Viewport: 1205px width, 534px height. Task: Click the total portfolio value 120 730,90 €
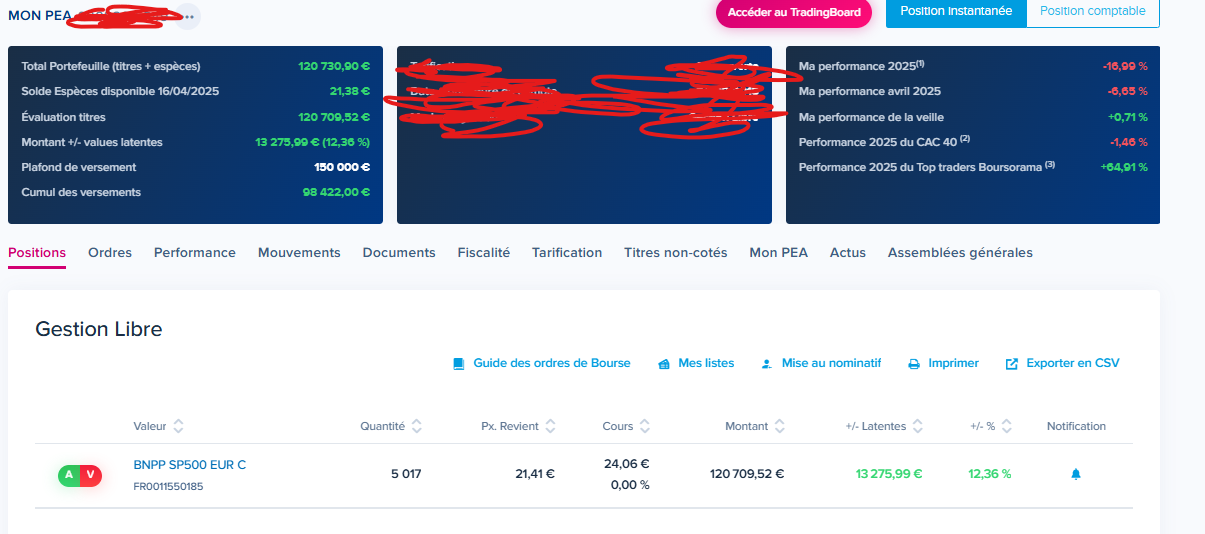click(334, 66)
